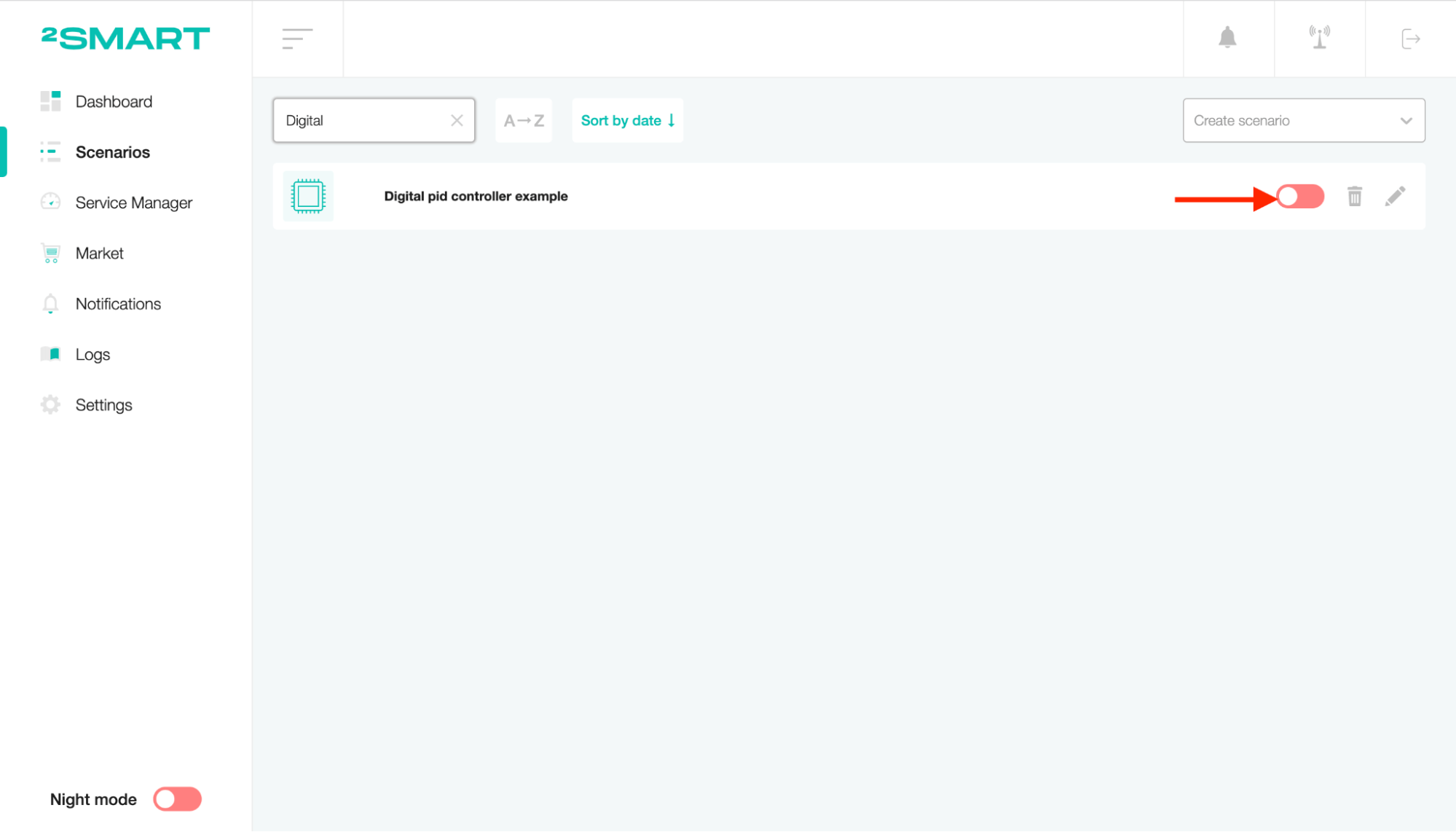The width and height of the screenshot is (1456, 832).
Task: Enable the Digital pid controller scenario toggle
Action: pyautogui.click(x=1300, y=197)
